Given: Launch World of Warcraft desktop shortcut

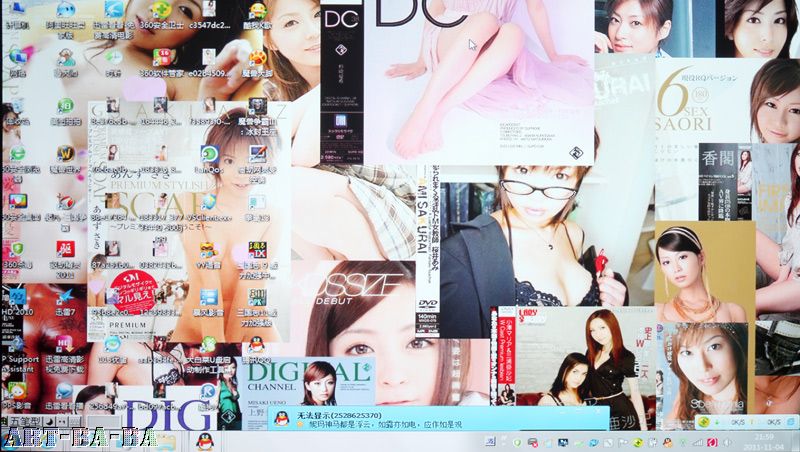Looking at the screenshot, I should 65,158.
